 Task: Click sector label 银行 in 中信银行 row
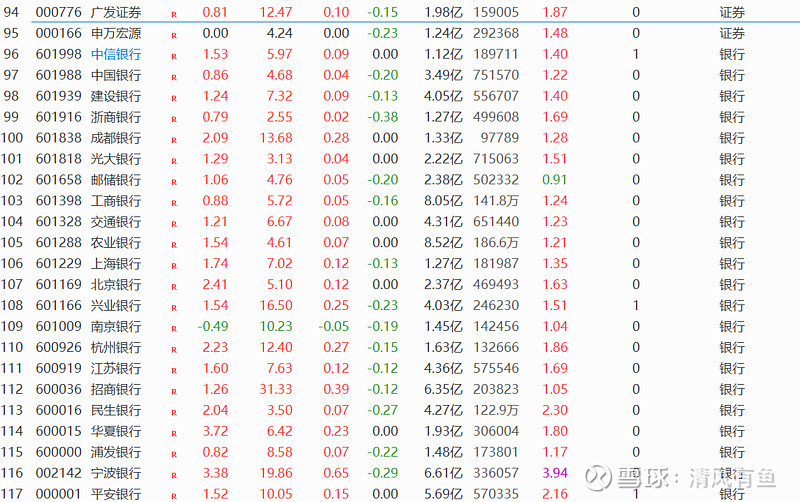pos(732,54)
